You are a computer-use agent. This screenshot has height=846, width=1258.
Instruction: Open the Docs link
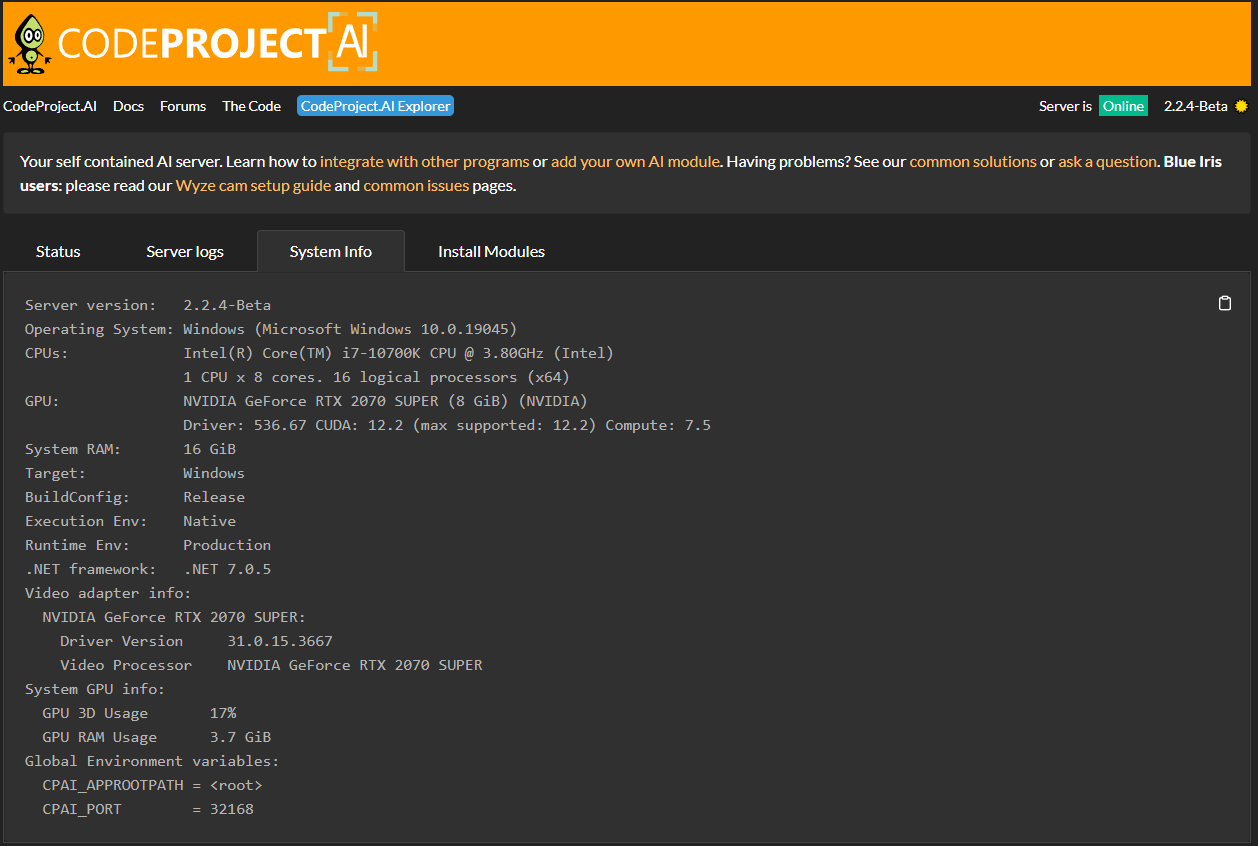click(128, 106)
